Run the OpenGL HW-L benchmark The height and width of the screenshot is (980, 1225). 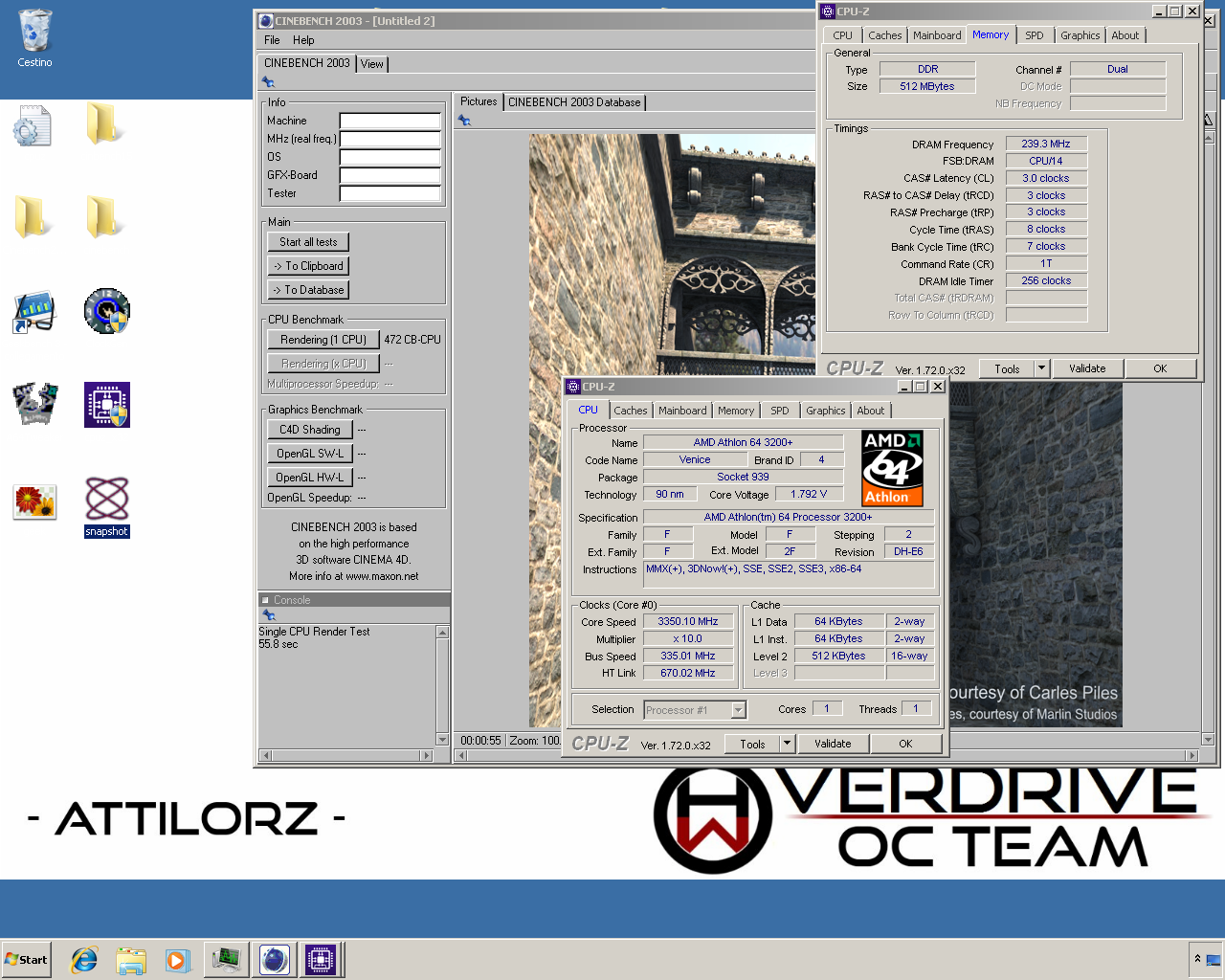310,478
